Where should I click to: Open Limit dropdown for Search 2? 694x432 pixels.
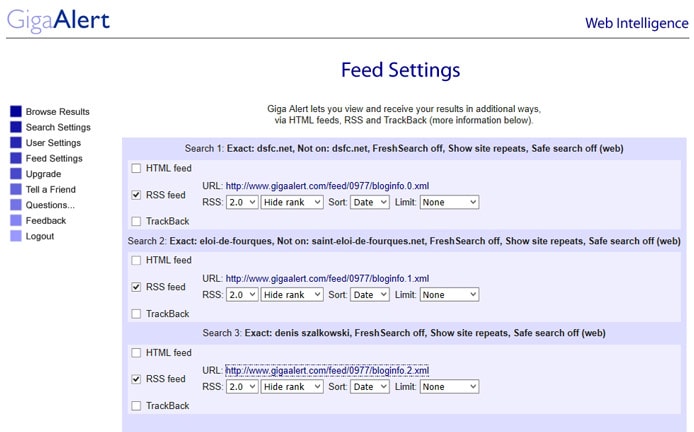[x=449, y=295]
